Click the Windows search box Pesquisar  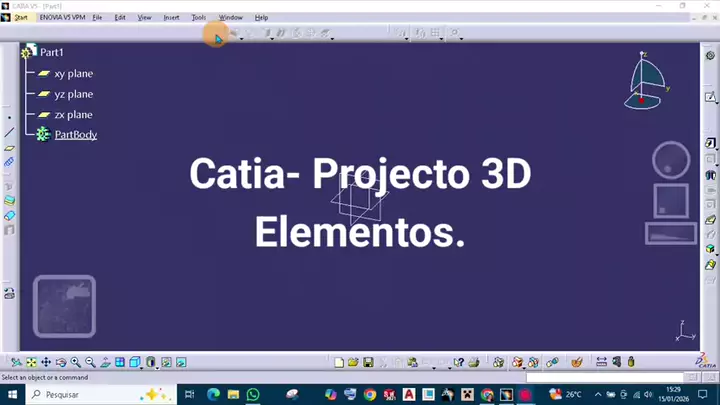click(90, 395)
